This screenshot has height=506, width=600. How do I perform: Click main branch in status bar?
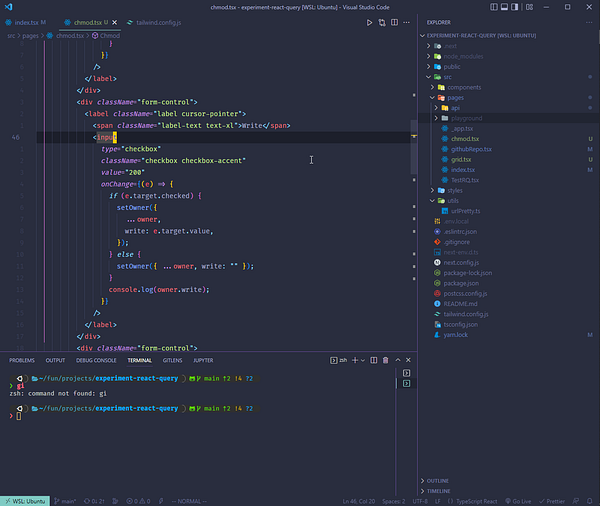point(65,501)
